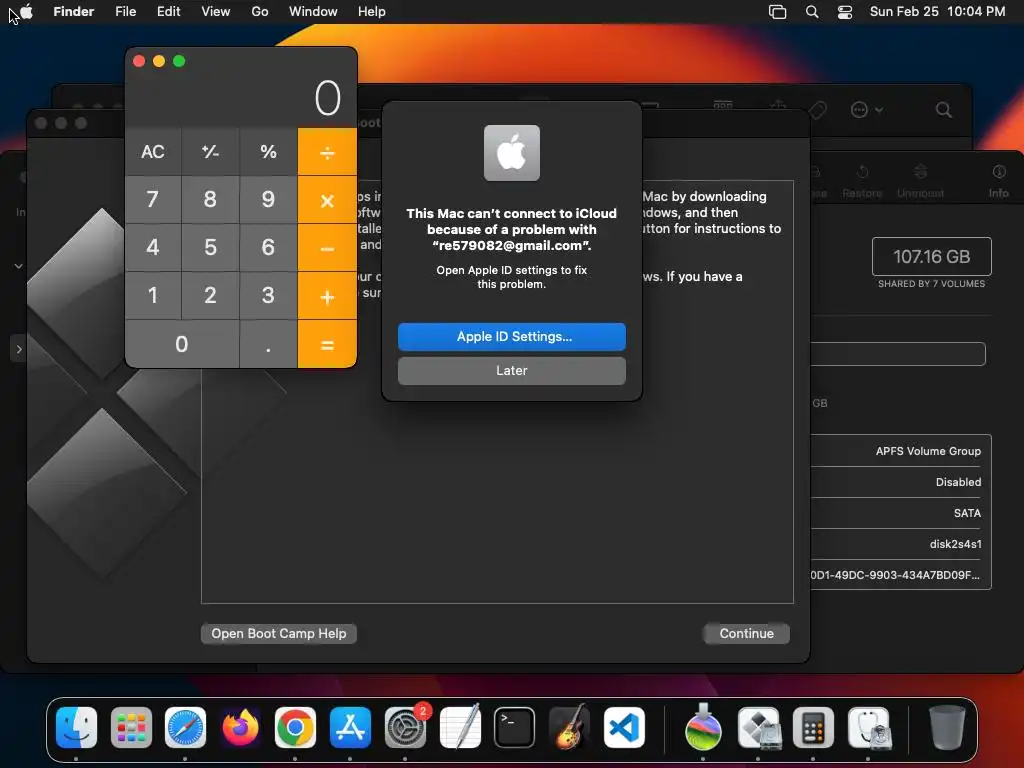Tap the 4 key on the calculator

[153, 248]
